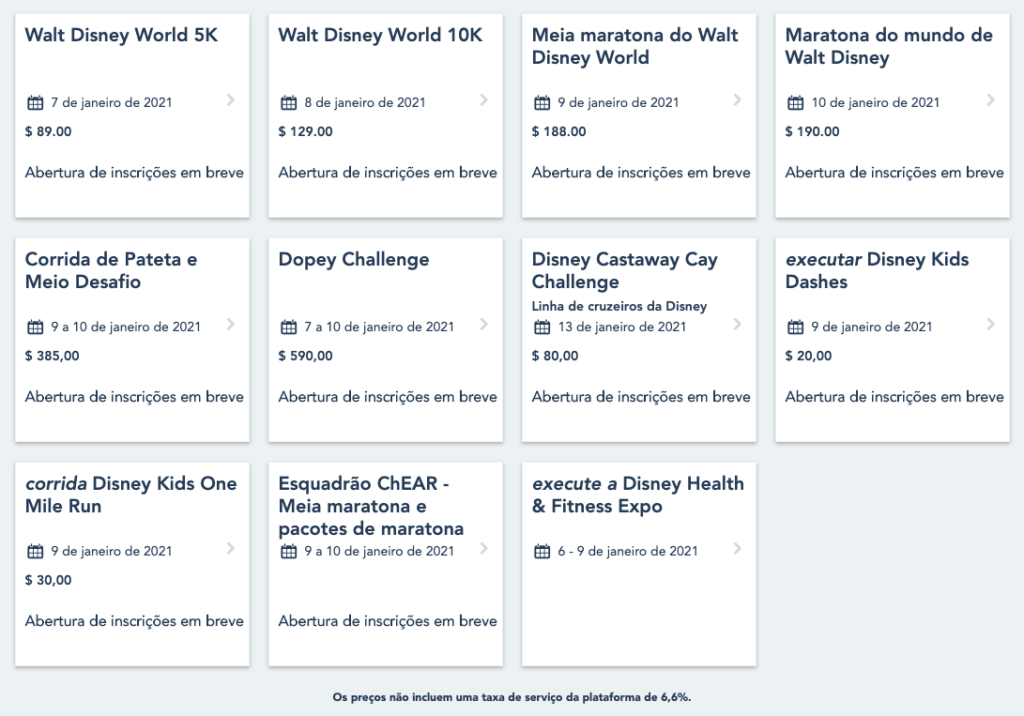Click the date 7 de janeiro de 2021
The height and width of the screenshot is (716, 1024).
tap(112, 103)
